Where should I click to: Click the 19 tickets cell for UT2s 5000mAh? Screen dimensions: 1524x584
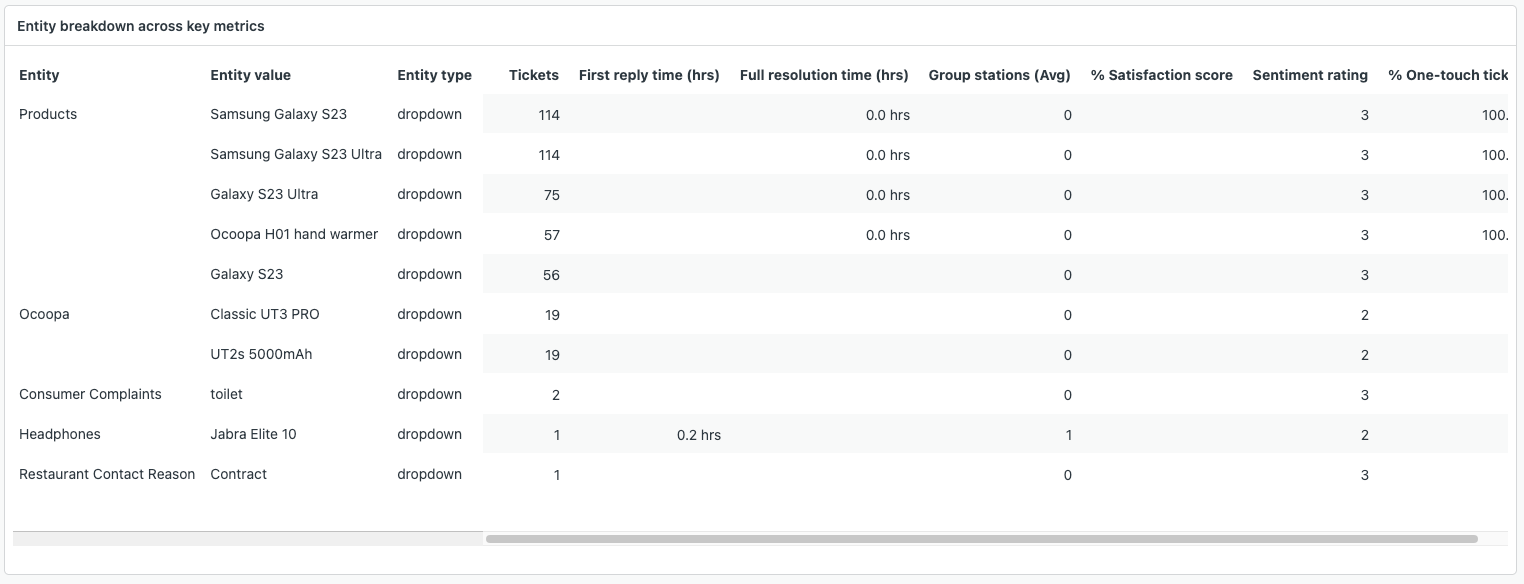[x=551, y=355]
